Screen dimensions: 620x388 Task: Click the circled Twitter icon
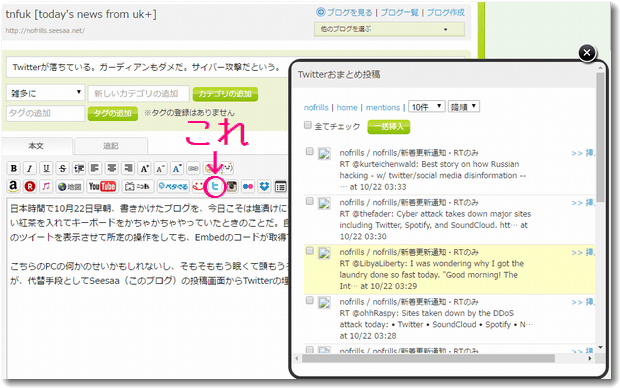215,186
